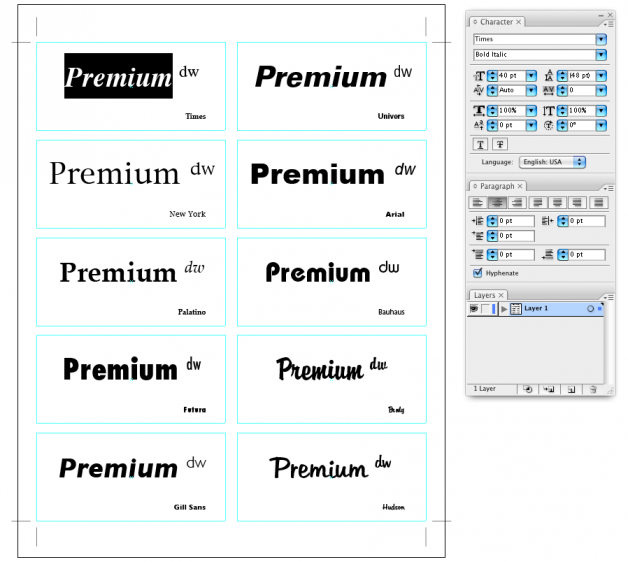Screen dimensions: 628x562
Task: Toggle the Hyphenate checkbox
Action: 477,273
